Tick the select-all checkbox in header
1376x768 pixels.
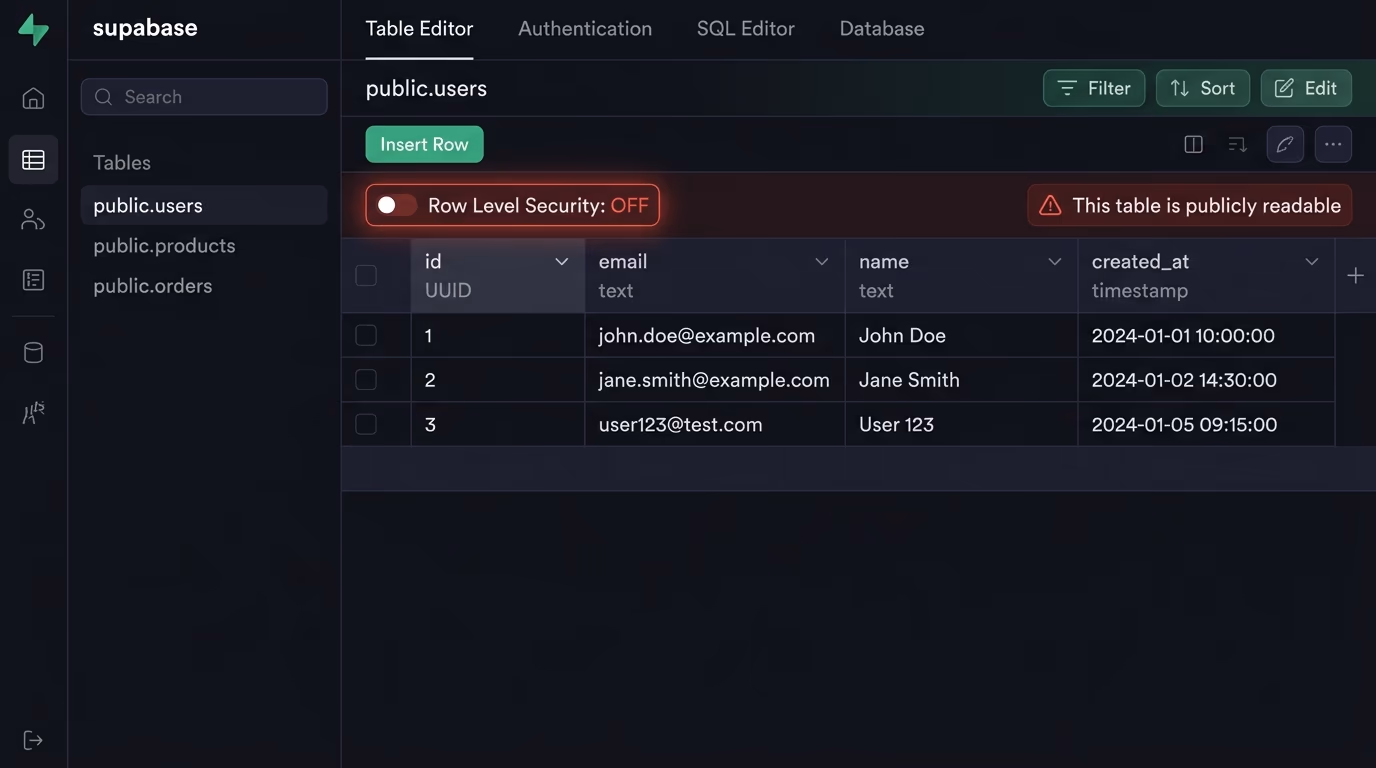click(x=366, y=275)
